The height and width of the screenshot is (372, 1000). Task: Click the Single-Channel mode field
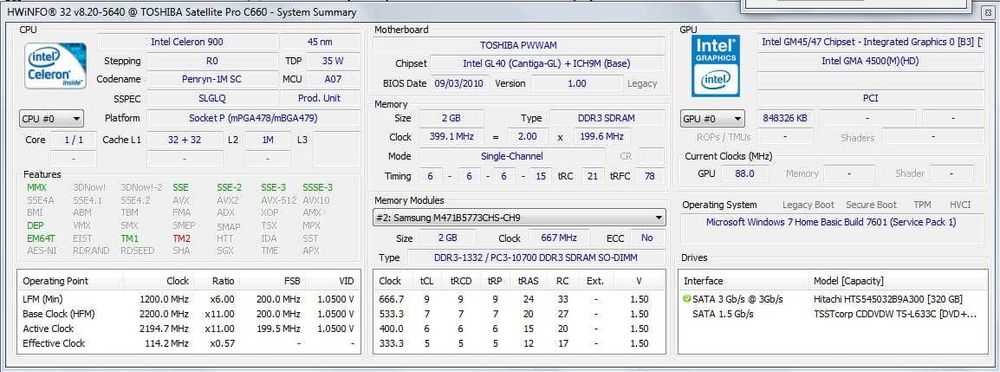[x=512, y=156]
